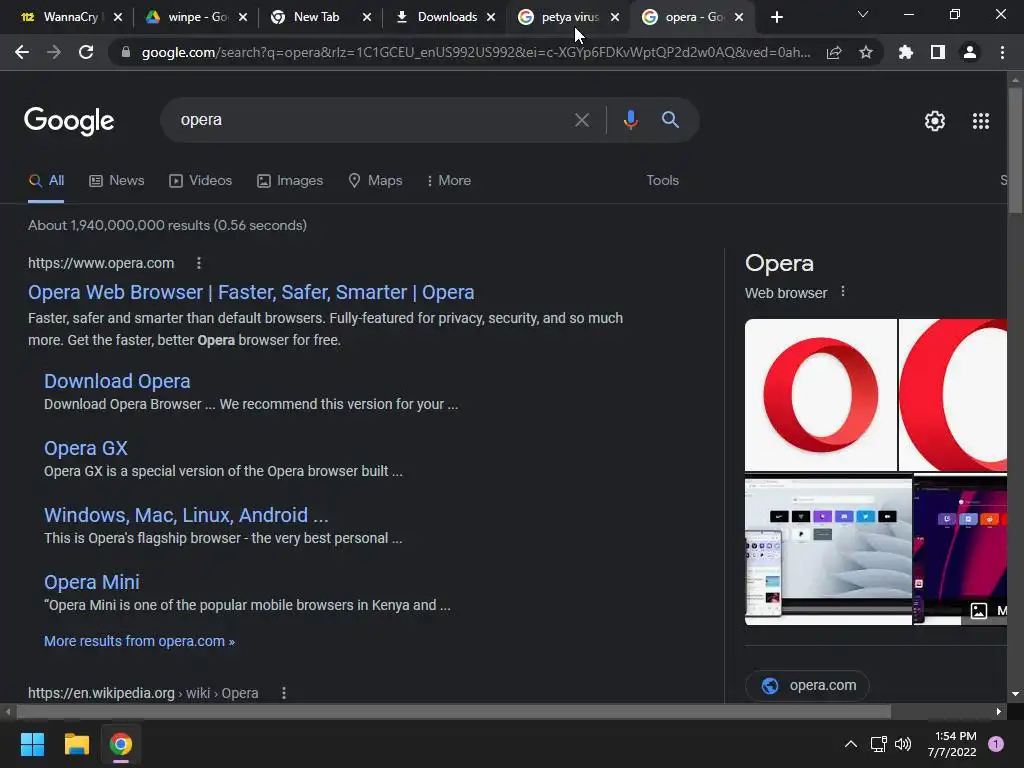Open File Explorer from taskbar
This screenshot has height=768, width=1024.
point(76,744)
